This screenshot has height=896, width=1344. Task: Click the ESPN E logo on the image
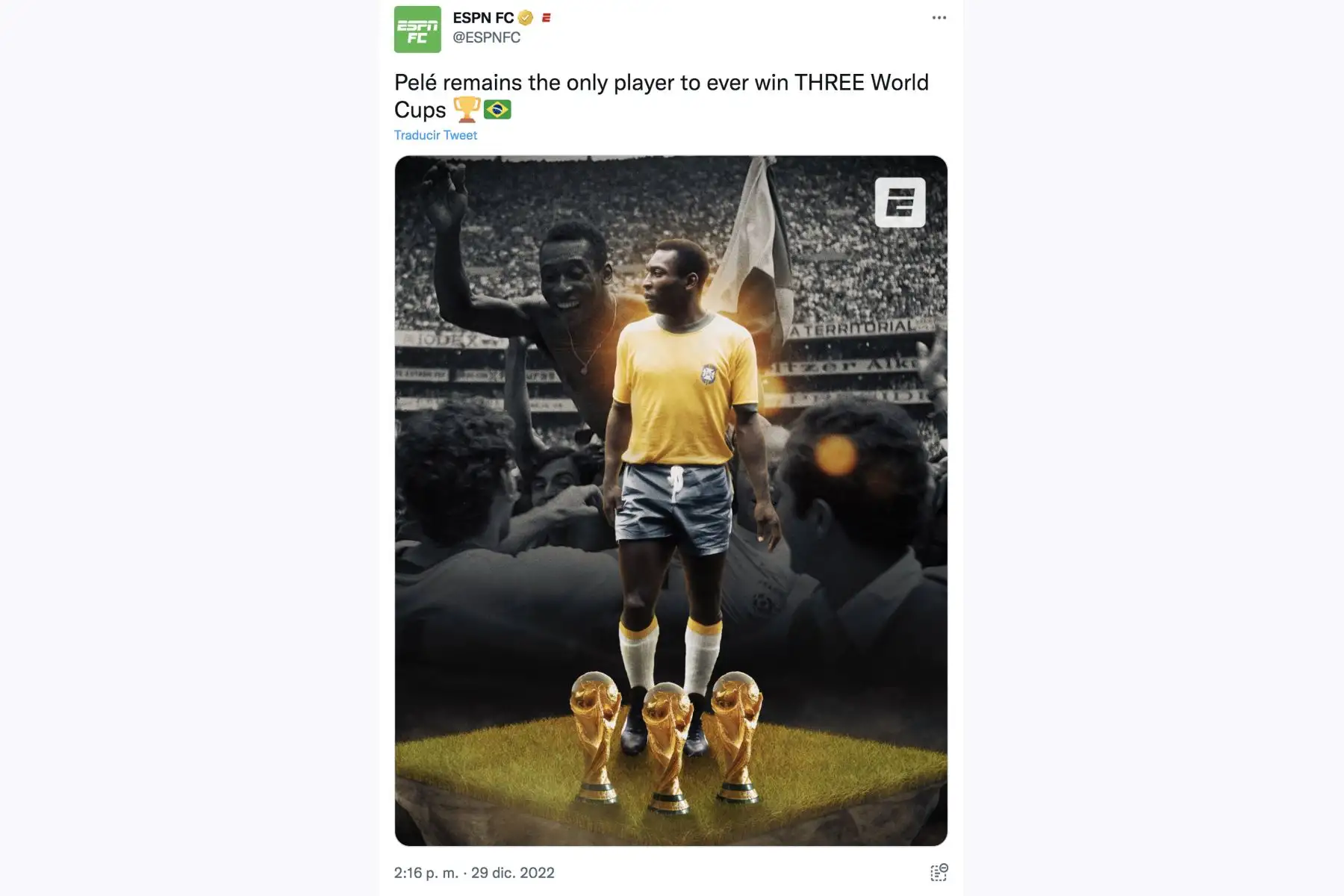[x=900, y=202]
